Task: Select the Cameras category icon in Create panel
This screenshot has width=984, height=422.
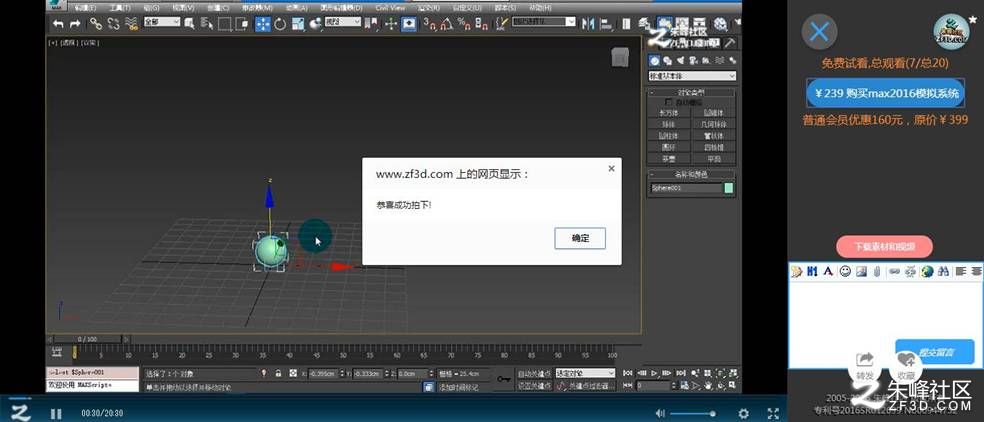Action: coord(693,60)
